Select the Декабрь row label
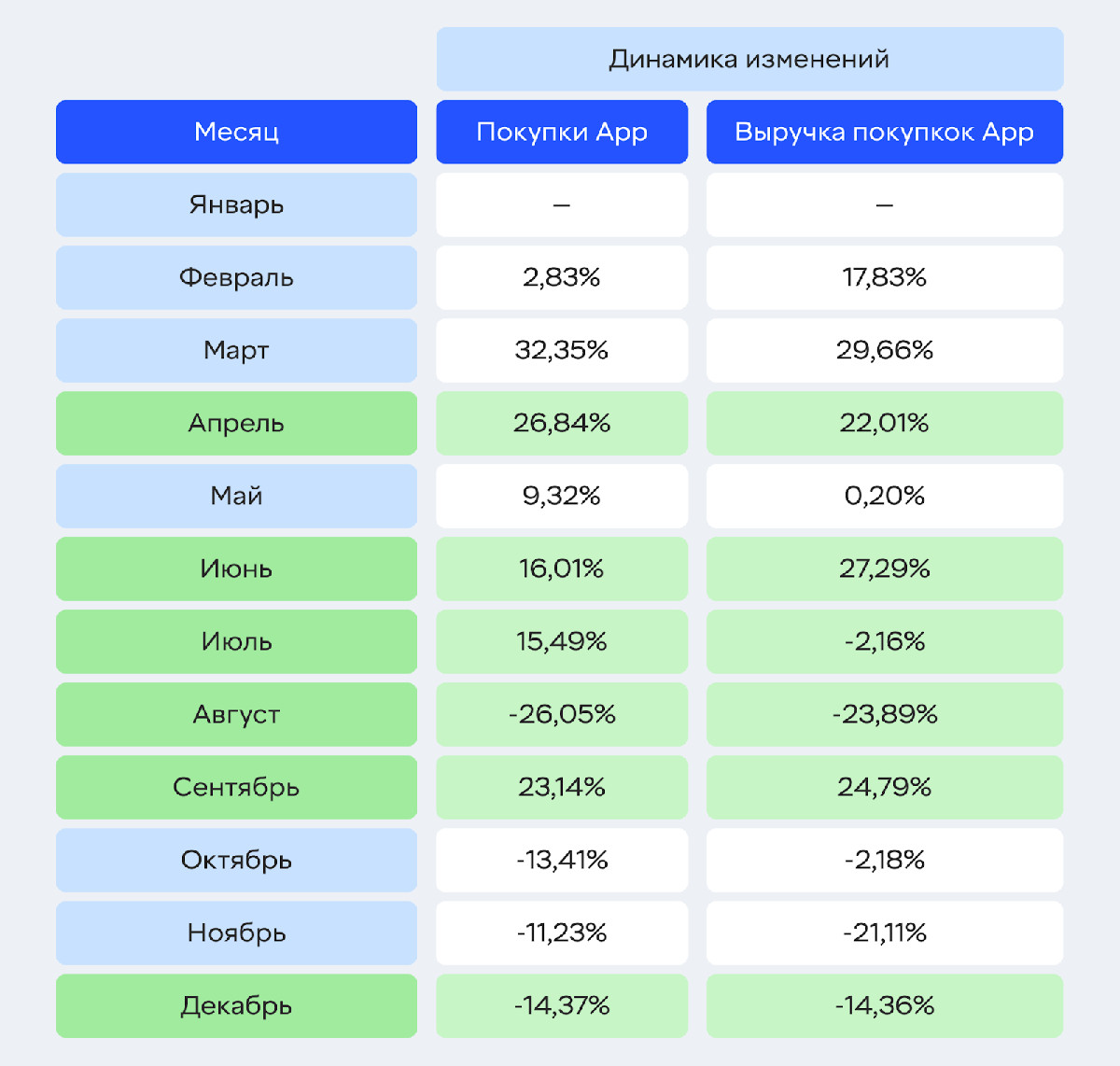Image resolution: width=1120 pixels, height=1066 pixels. coord(236,1005)
